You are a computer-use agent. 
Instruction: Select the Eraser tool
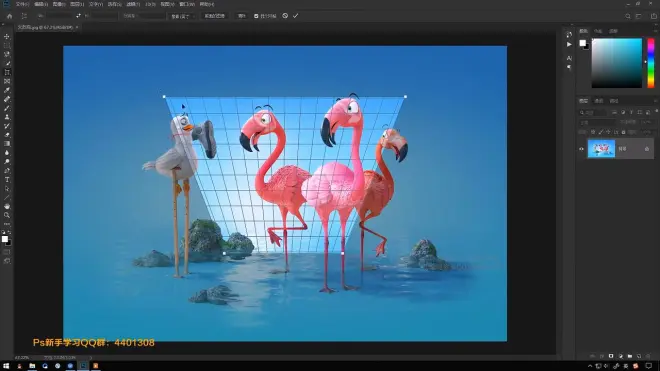7,135
